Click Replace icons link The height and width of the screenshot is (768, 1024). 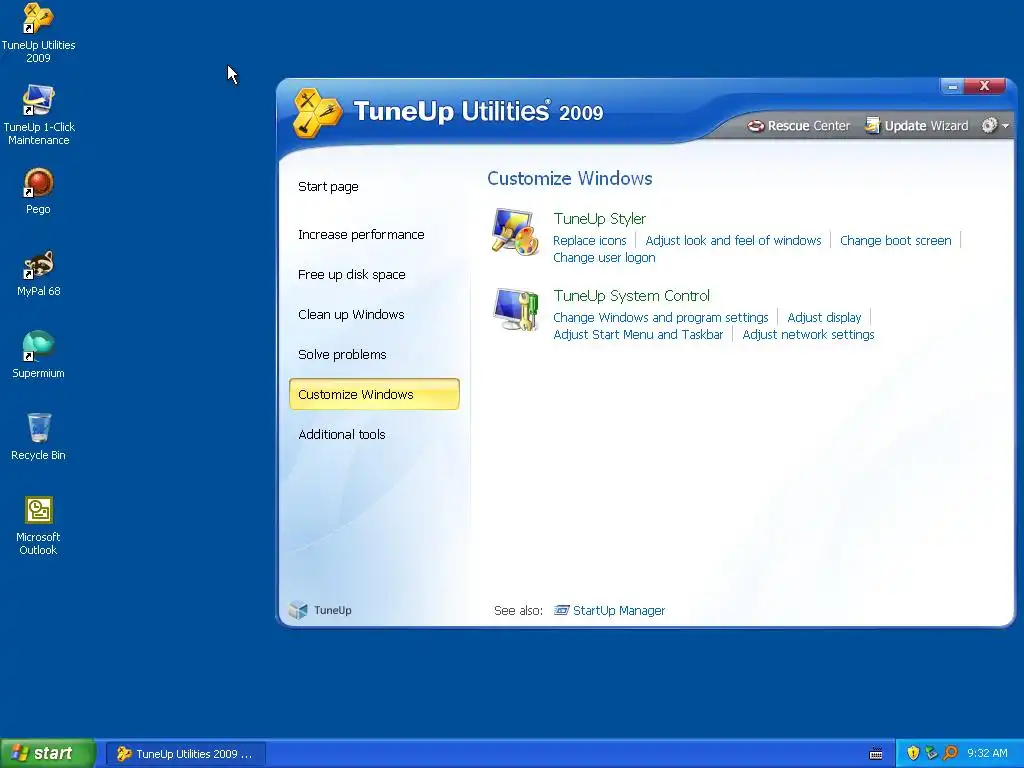point(590,240)
